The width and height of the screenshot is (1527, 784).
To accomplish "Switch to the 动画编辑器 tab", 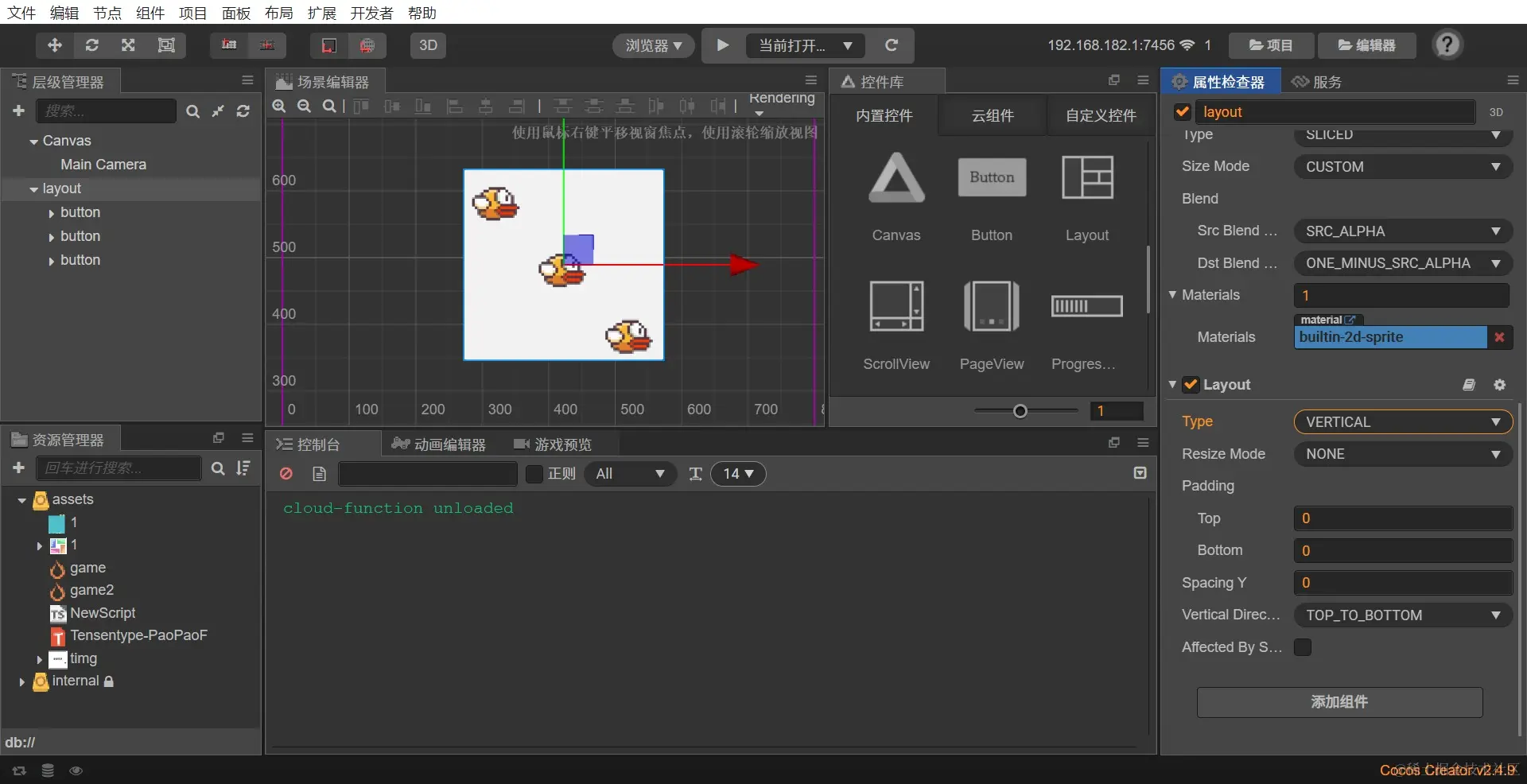I will coord(439,444).
